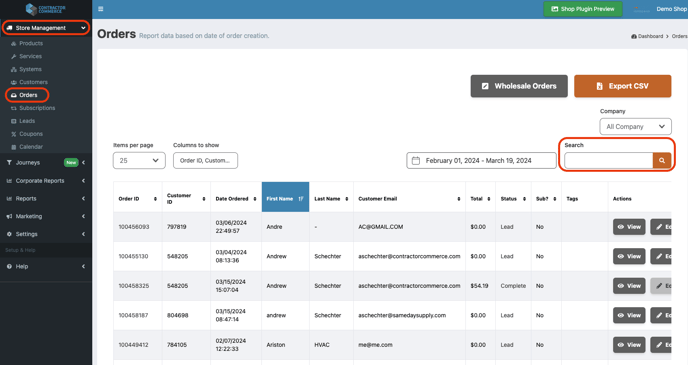Edit order 100449412

[x=661, y=345]
